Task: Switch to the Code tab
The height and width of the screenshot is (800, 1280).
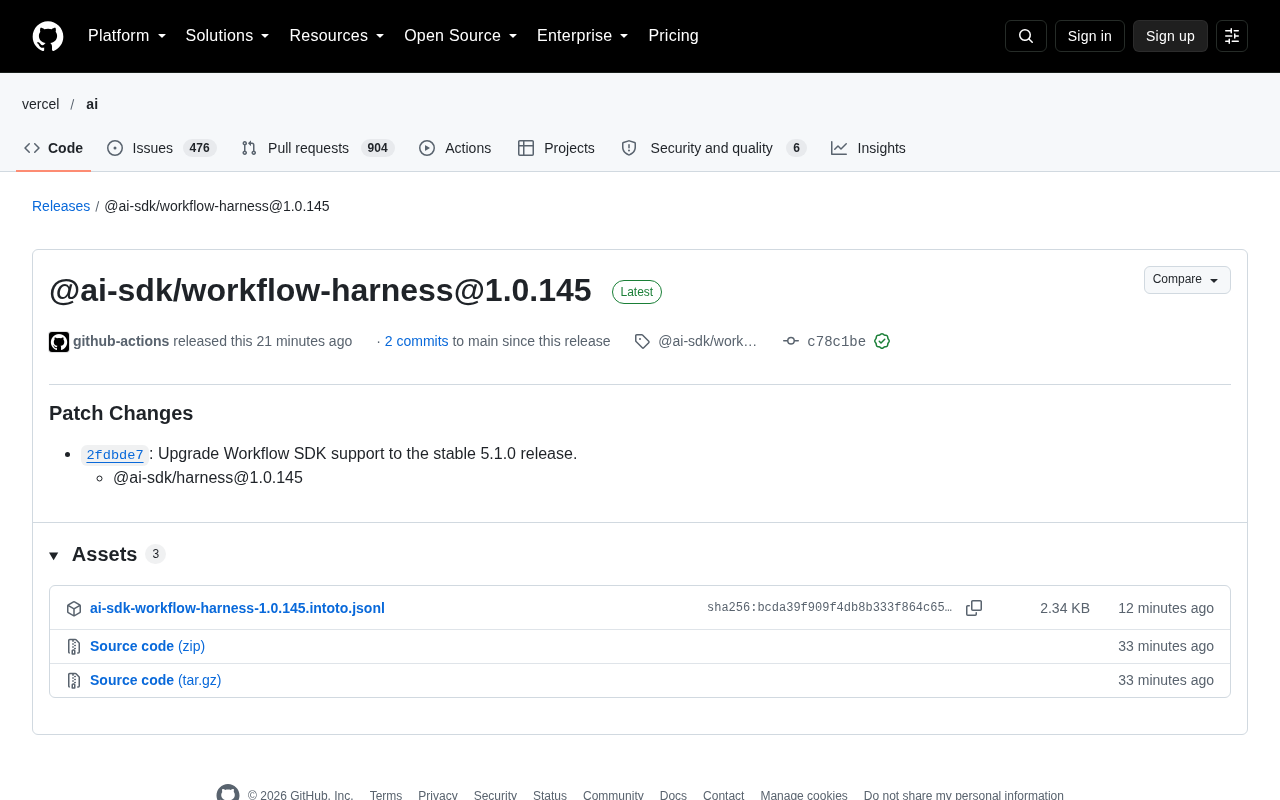Action: pyautogui.click(x=54, y=148)
